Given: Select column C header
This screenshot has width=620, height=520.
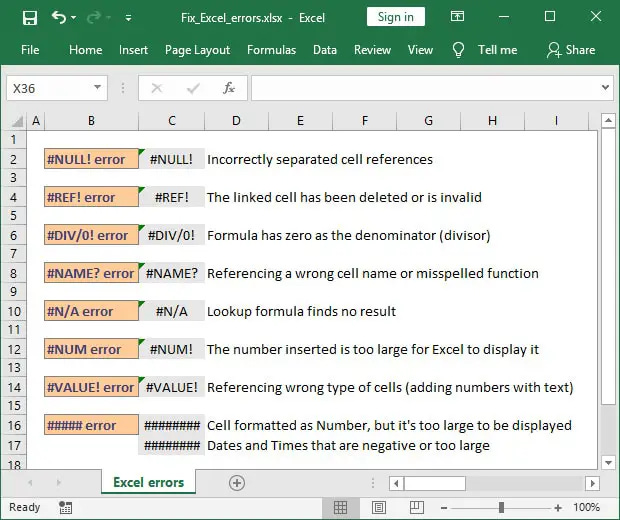Looking at the screenshot, I should (x=172, y=121).
